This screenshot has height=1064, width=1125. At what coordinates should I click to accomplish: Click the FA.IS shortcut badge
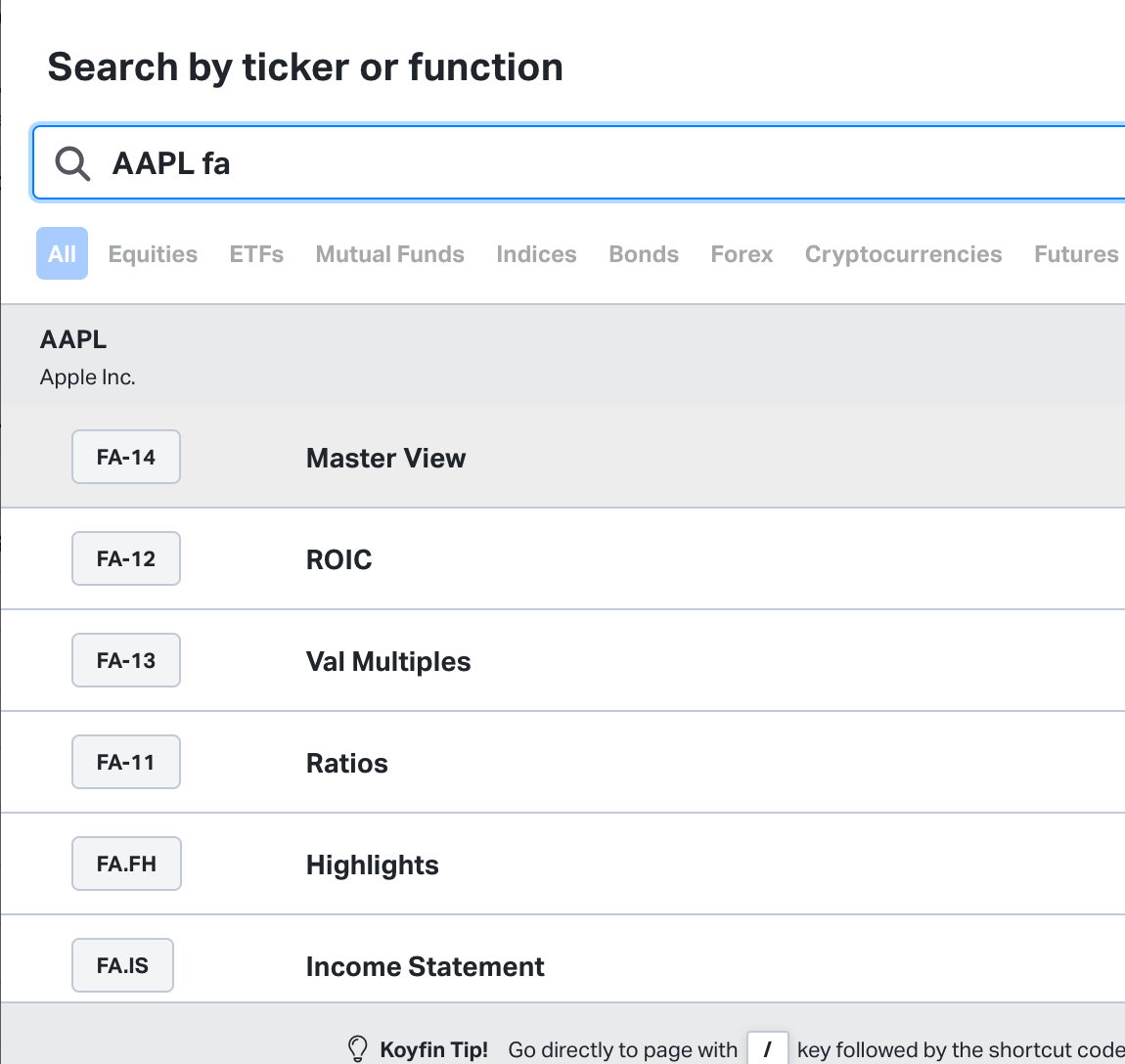[x=122, y=966]
